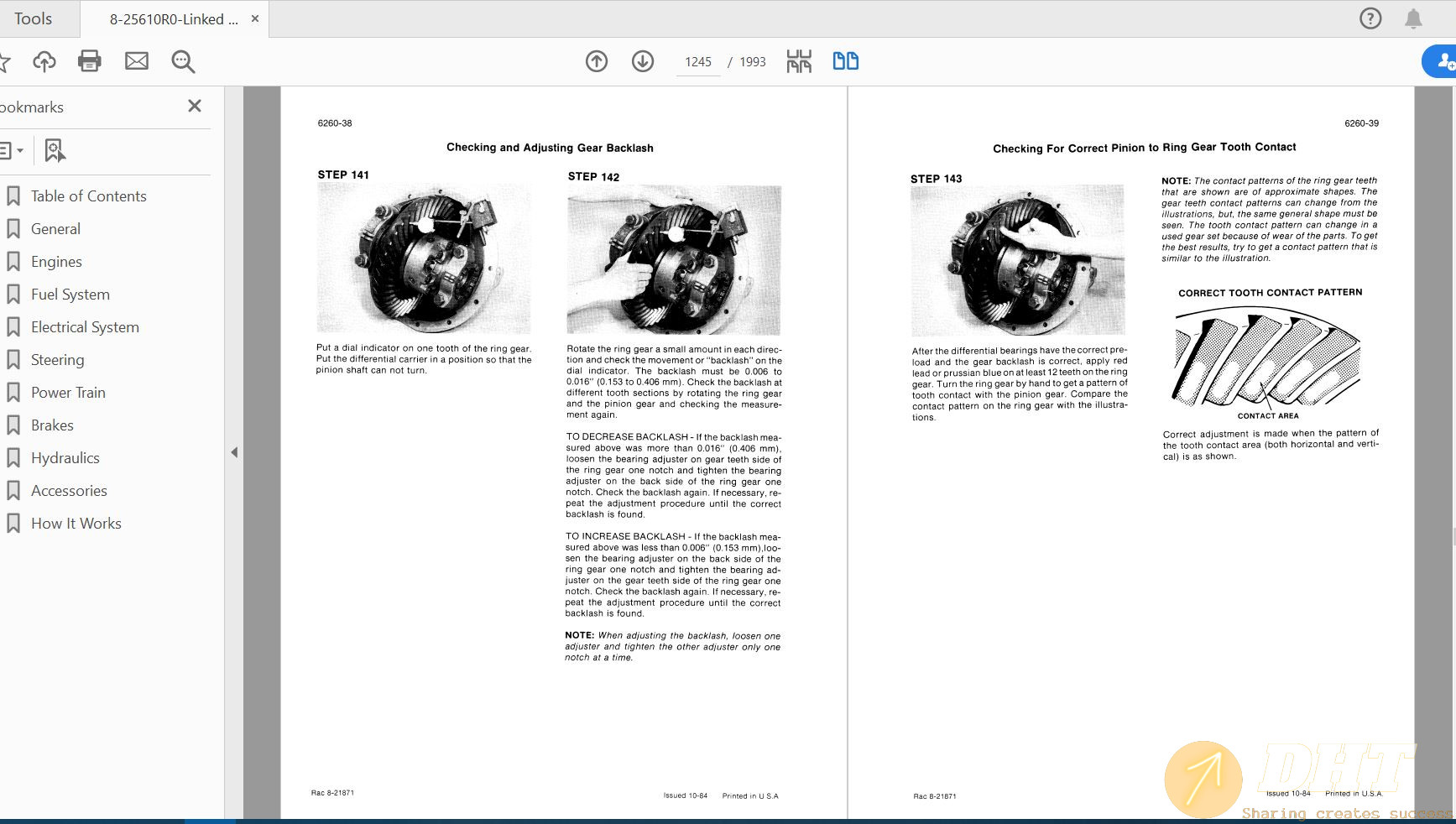Open the find text magnifier tool
The height and width of the screenshot is (824, 1456).
[183, 61]
